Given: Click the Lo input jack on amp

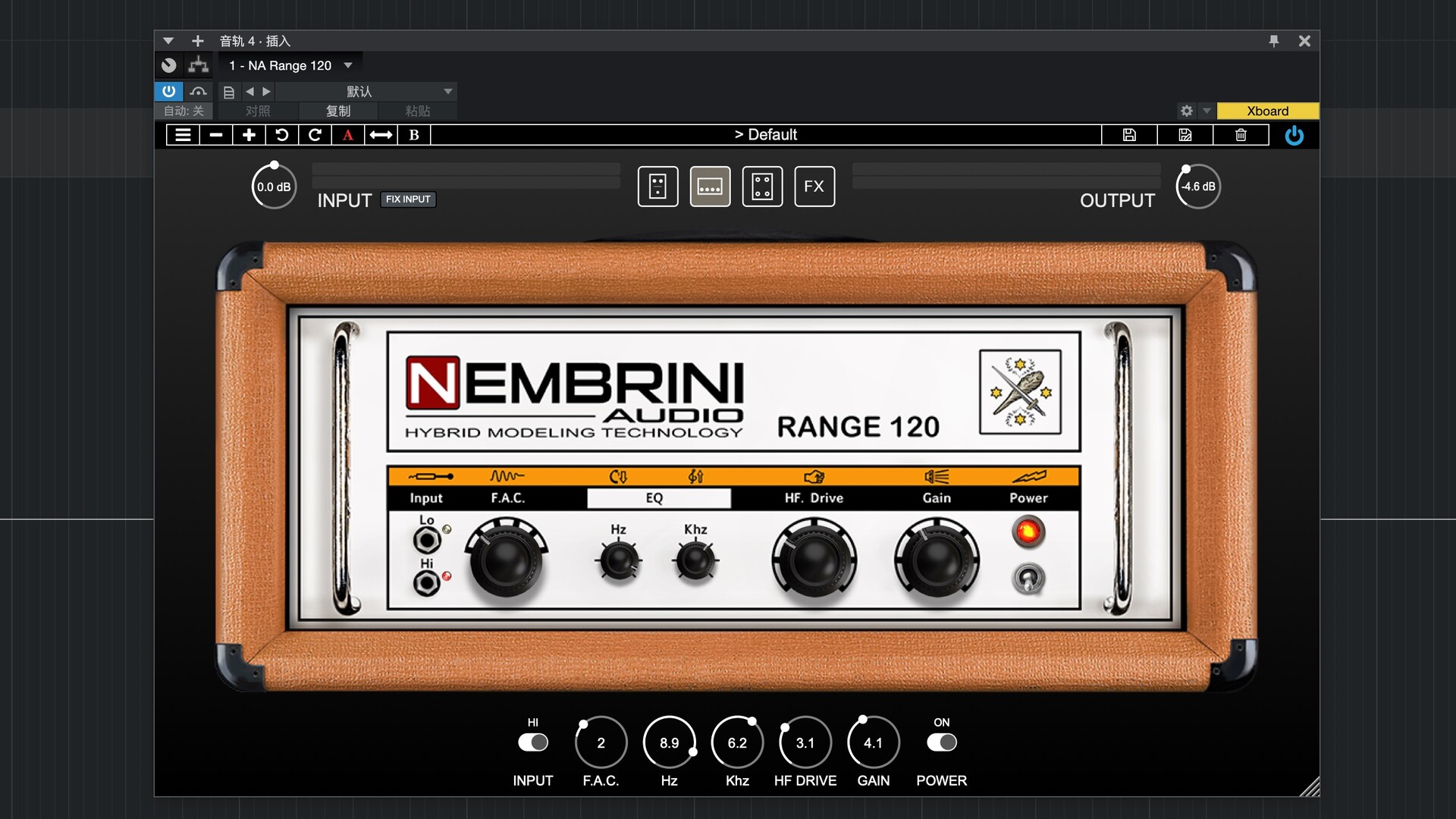Looking at the screenshot, I should pos(427,541).
